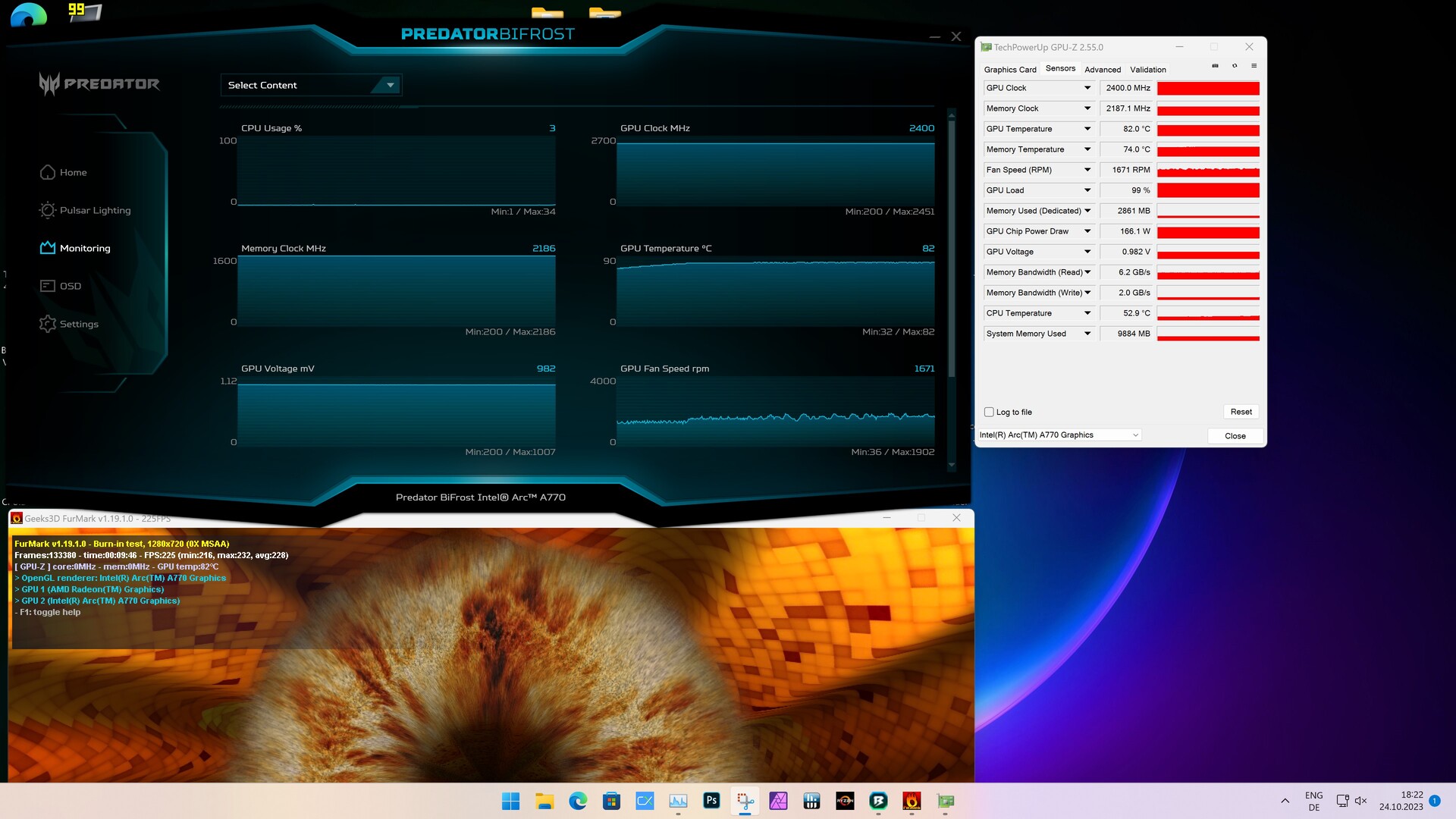Click the Reset button in GPU-Z
The image size is (1456, 819).
click(1241, 412)
